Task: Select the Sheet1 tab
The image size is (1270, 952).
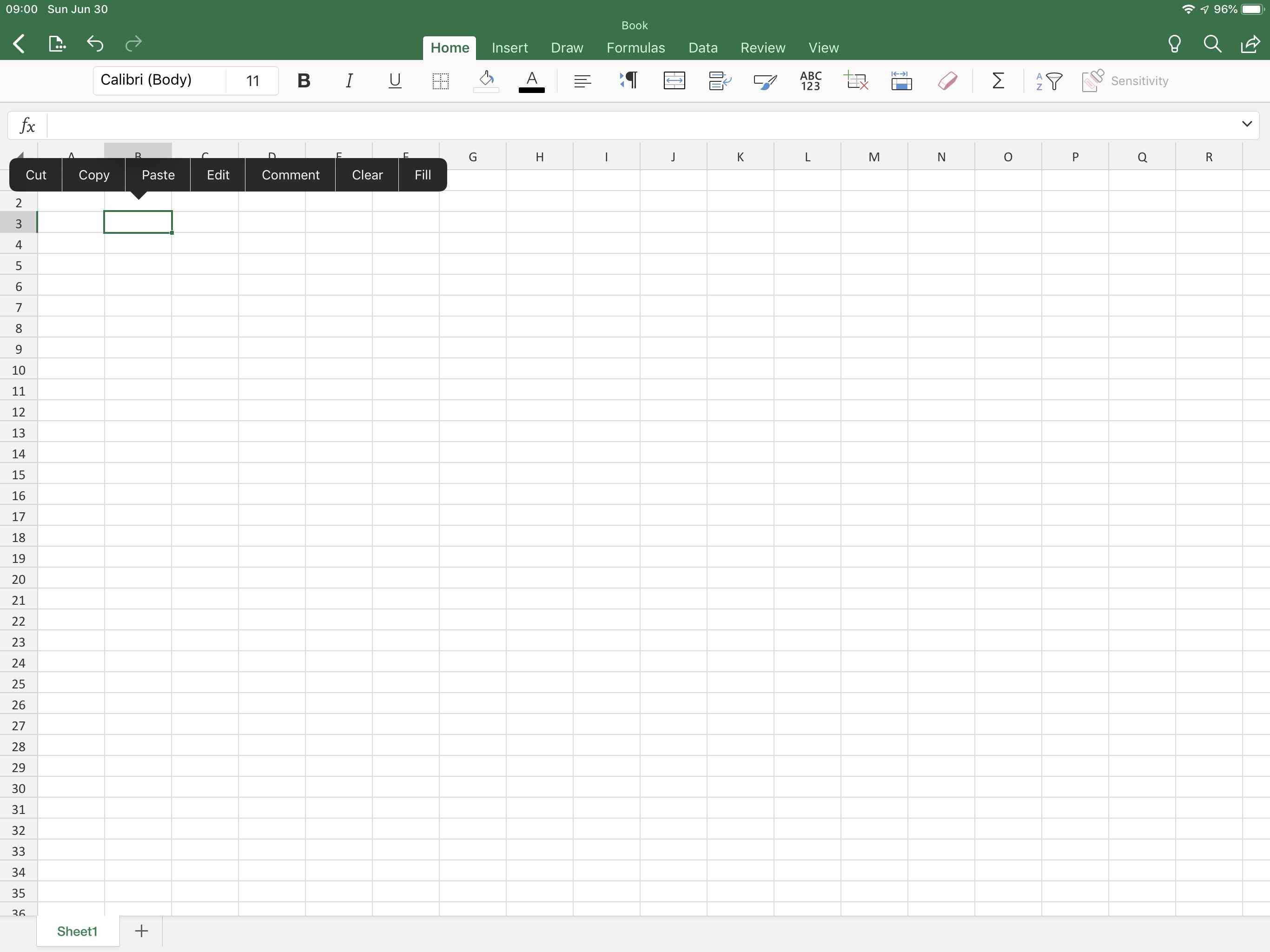Action: pos(78,932)
